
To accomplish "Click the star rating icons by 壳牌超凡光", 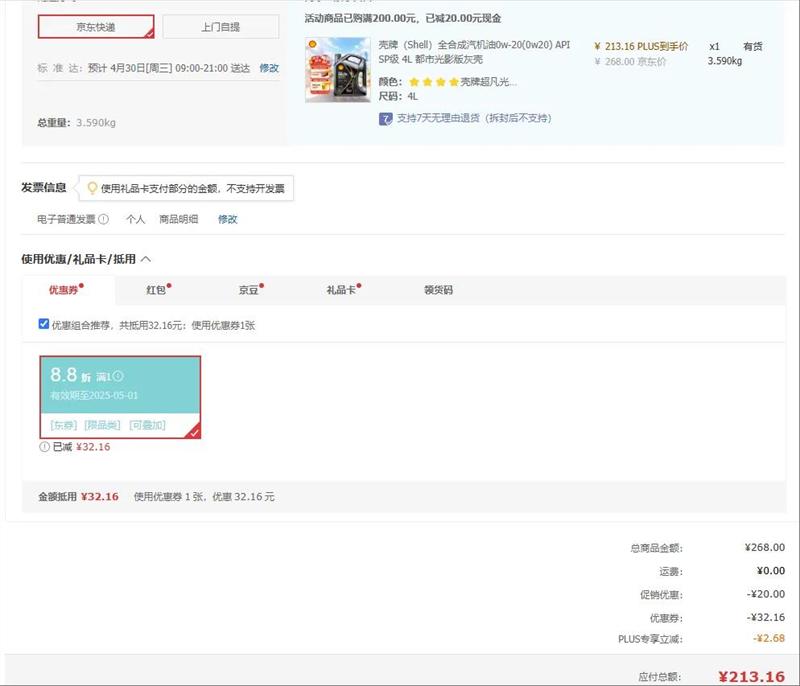I will pyautogui.click(x=432, y=82).
